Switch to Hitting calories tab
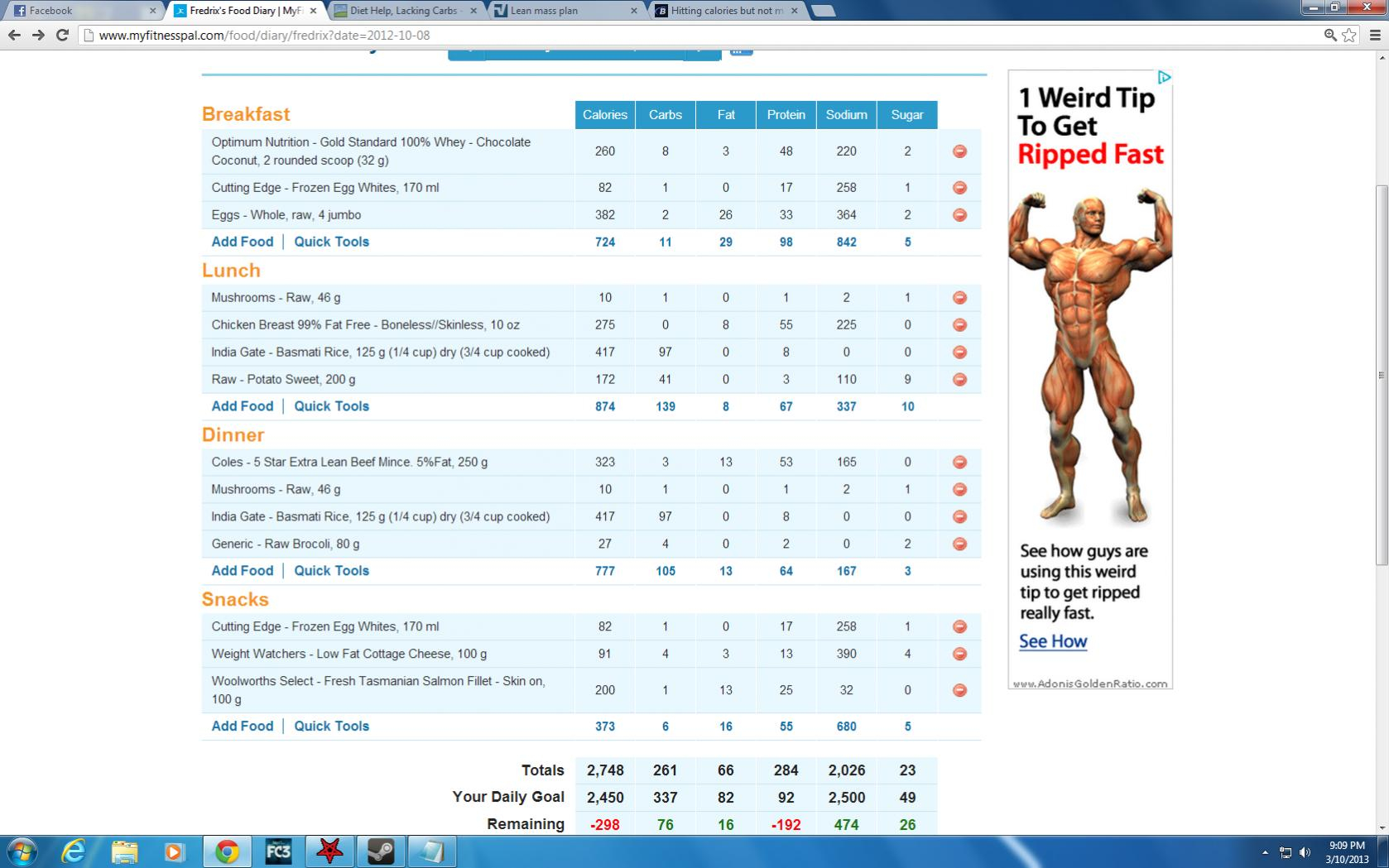The width and height of the screenshot is (1389, 868). (727, 11)
